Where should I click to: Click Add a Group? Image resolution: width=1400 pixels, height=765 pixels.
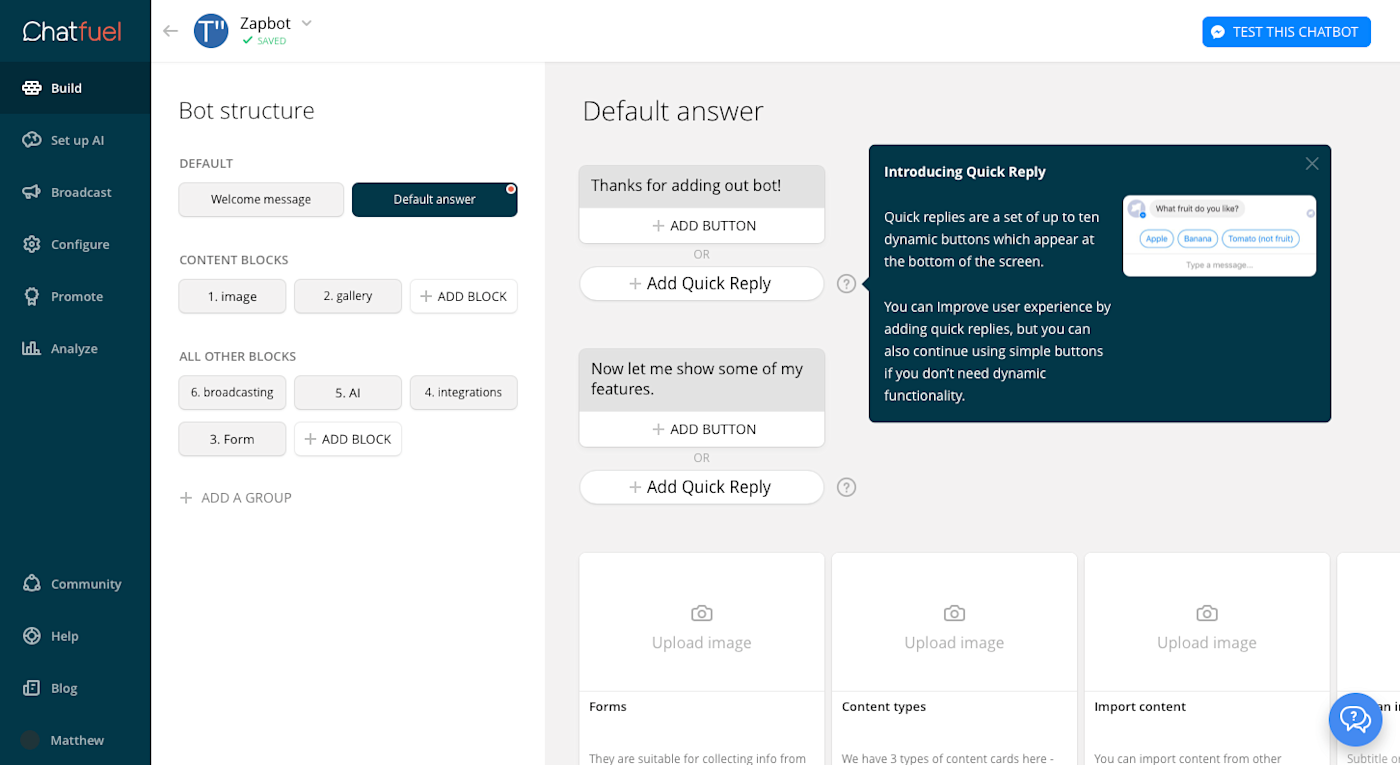[236, 497]
